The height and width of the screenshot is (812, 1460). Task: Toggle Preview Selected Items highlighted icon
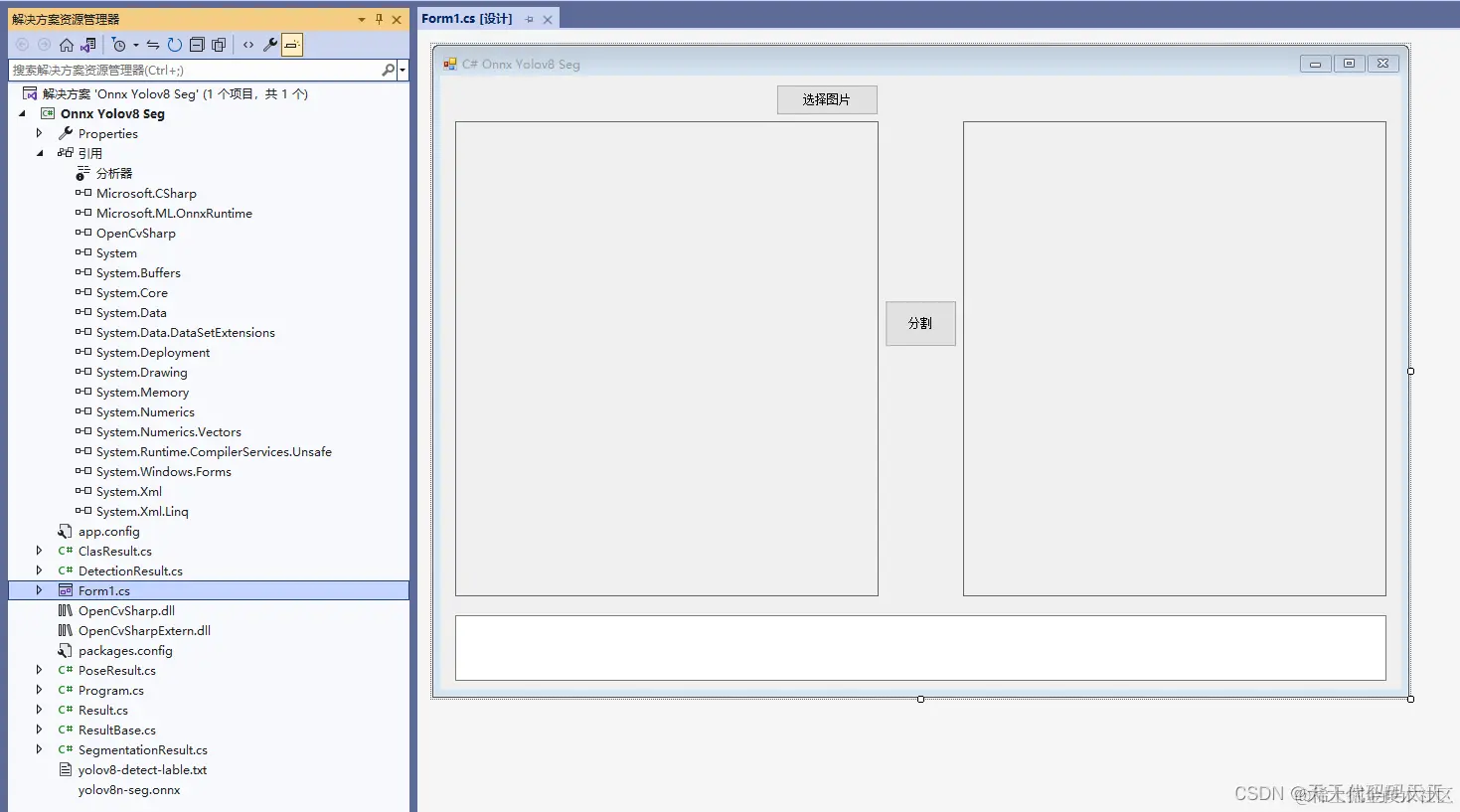point(291,45)
